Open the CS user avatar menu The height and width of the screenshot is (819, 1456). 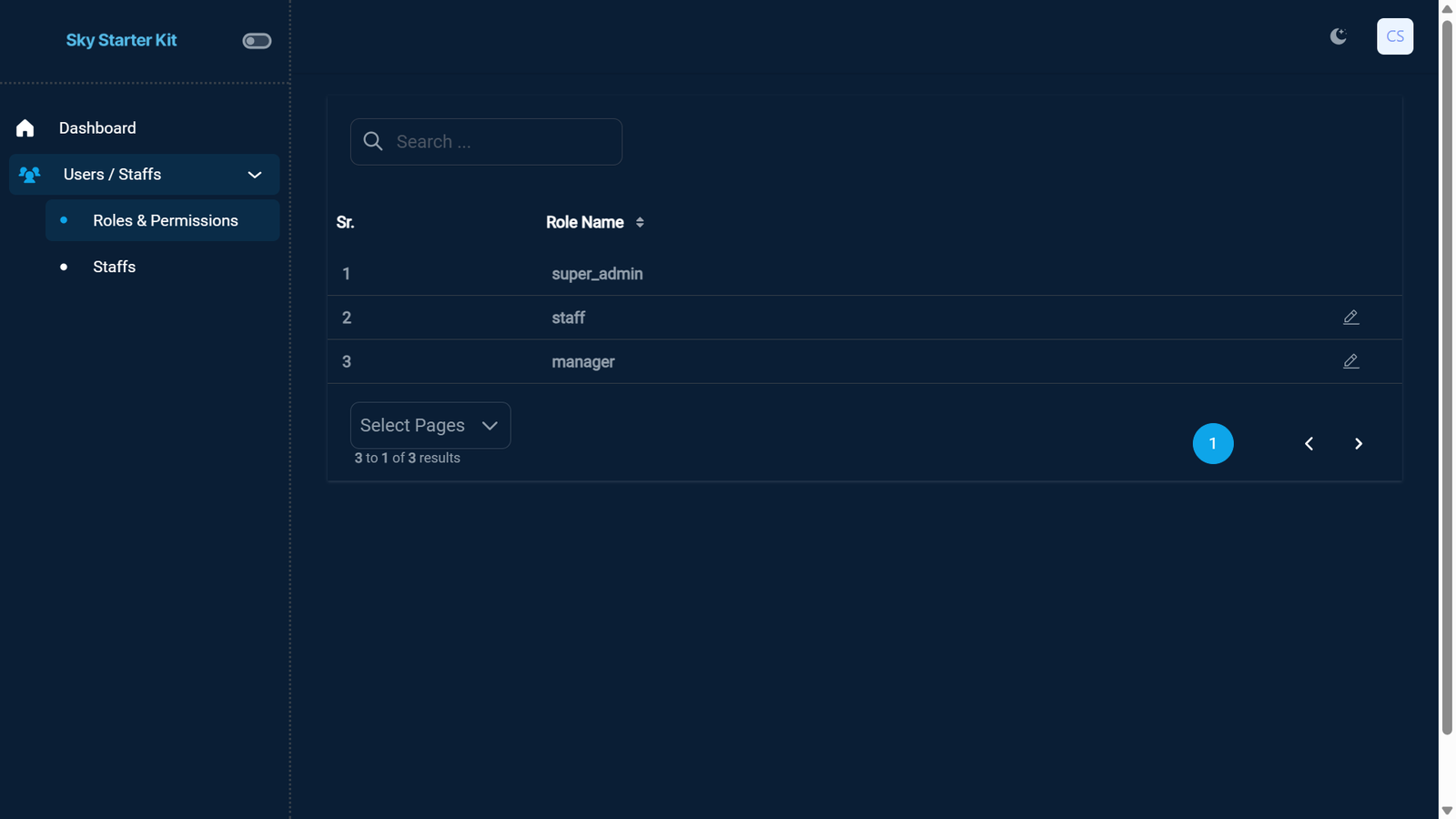[1394, 36]
